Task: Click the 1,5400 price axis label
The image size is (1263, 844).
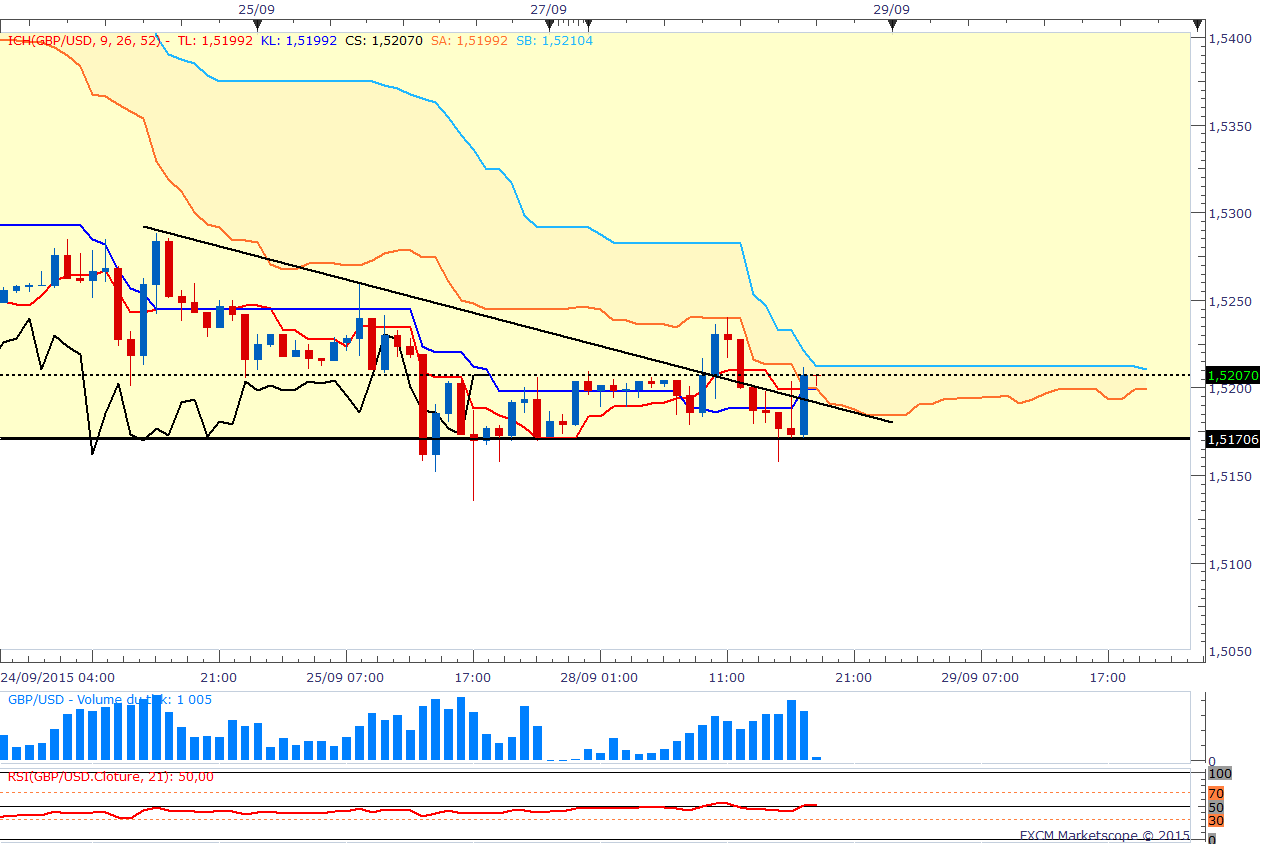Action: click(1229, 38)
